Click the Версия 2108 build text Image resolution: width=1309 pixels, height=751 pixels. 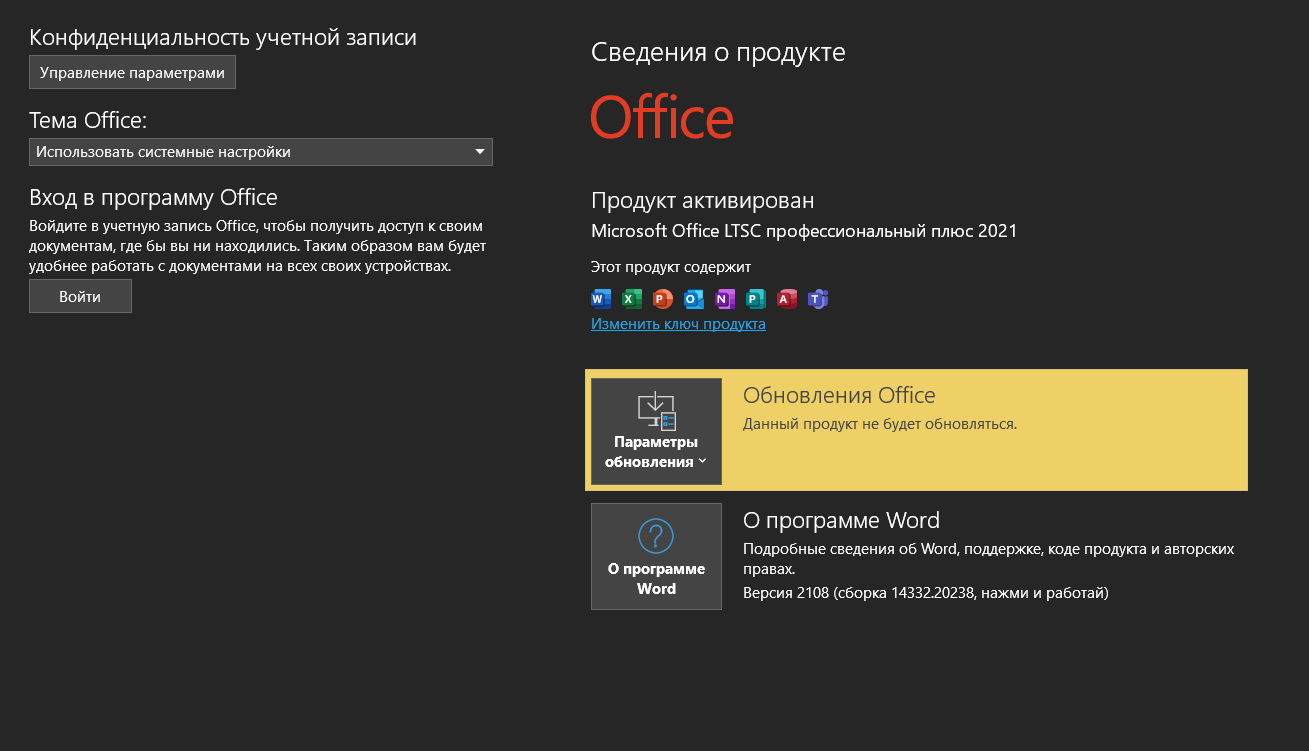926,593
